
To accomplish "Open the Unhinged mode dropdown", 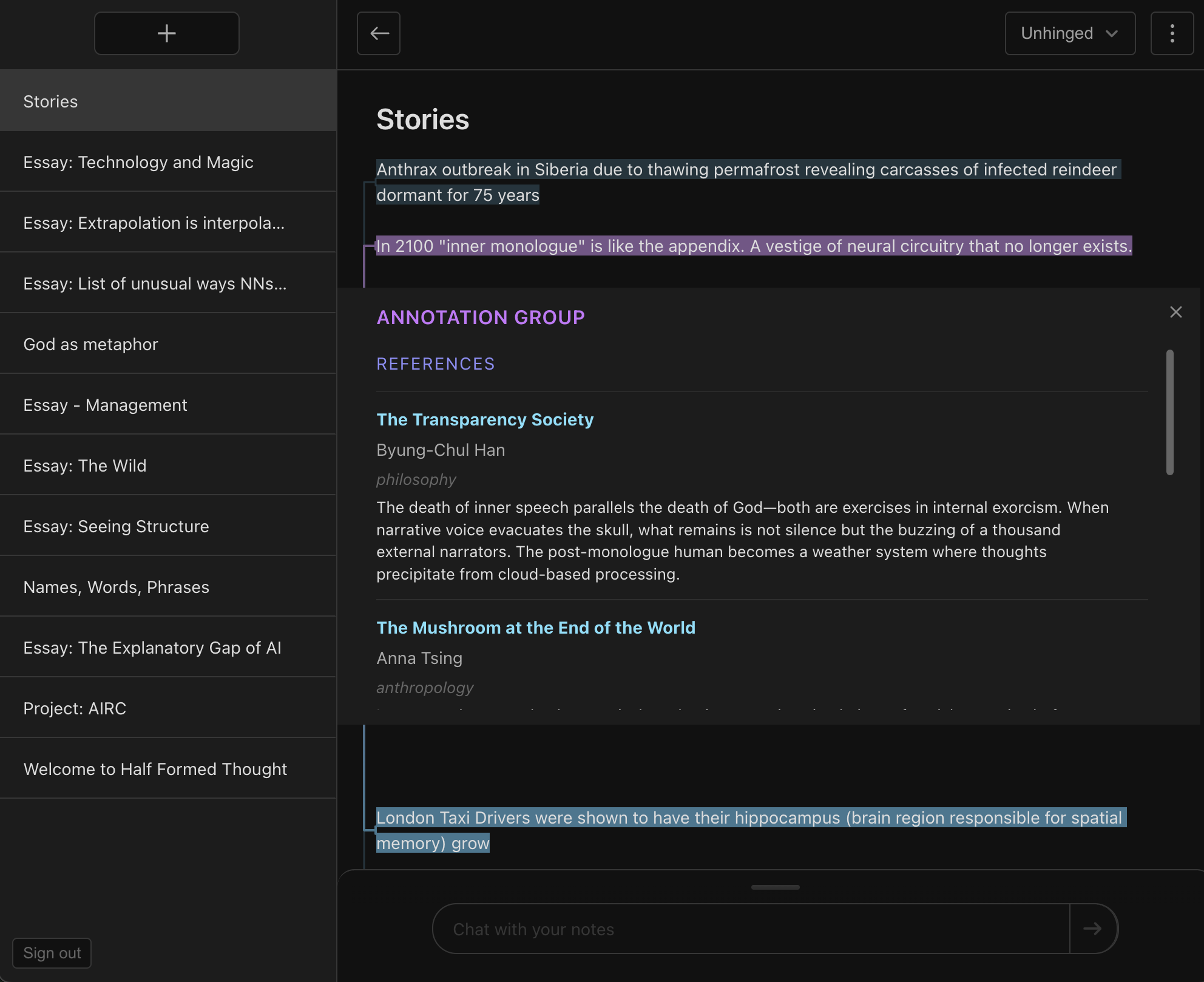I will click(1069, 33).
